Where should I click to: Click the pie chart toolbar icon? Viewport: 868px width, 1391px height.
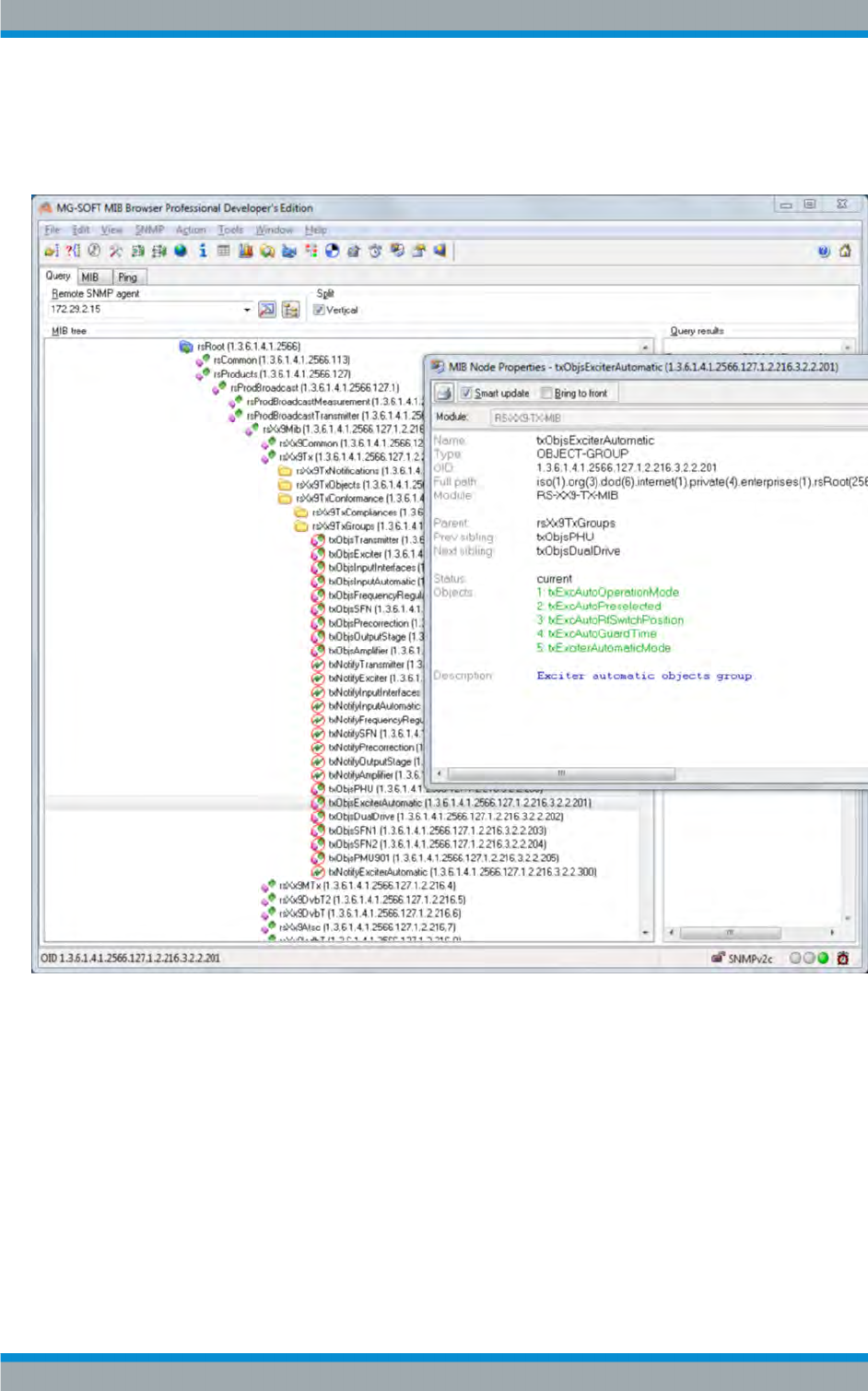(333, 251)
